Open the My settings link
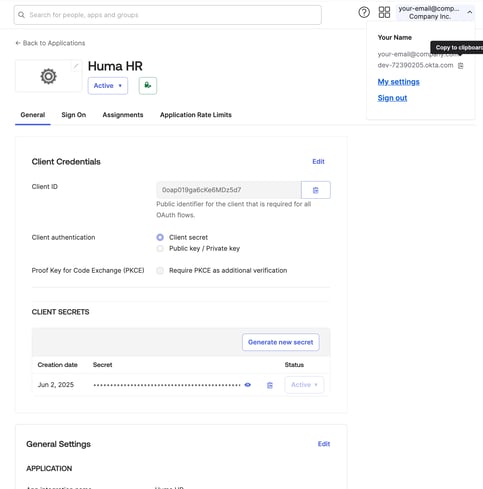 (398, 82)
